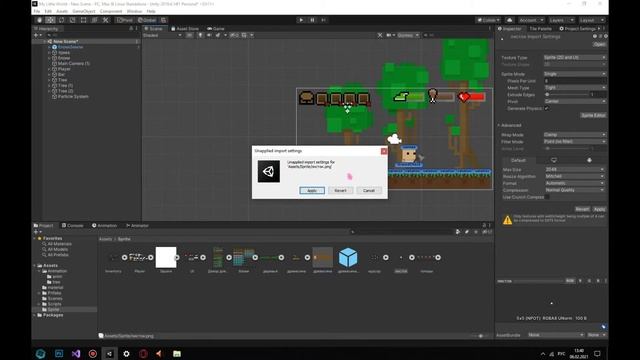Open Sprite Mode dropdown

point(575,74)
